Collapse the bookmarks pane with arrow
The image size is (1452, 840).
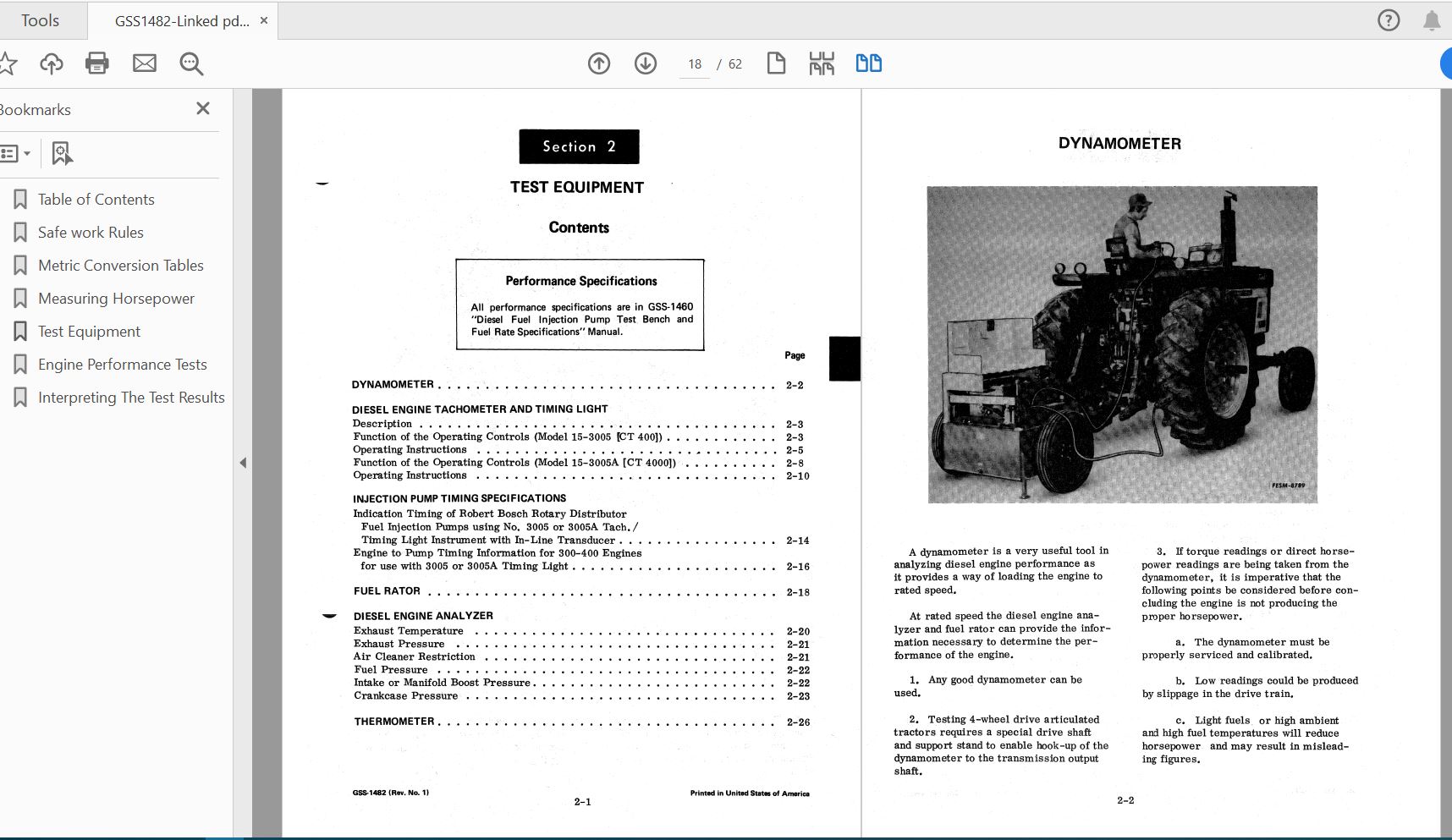click(x=243, y=463)
